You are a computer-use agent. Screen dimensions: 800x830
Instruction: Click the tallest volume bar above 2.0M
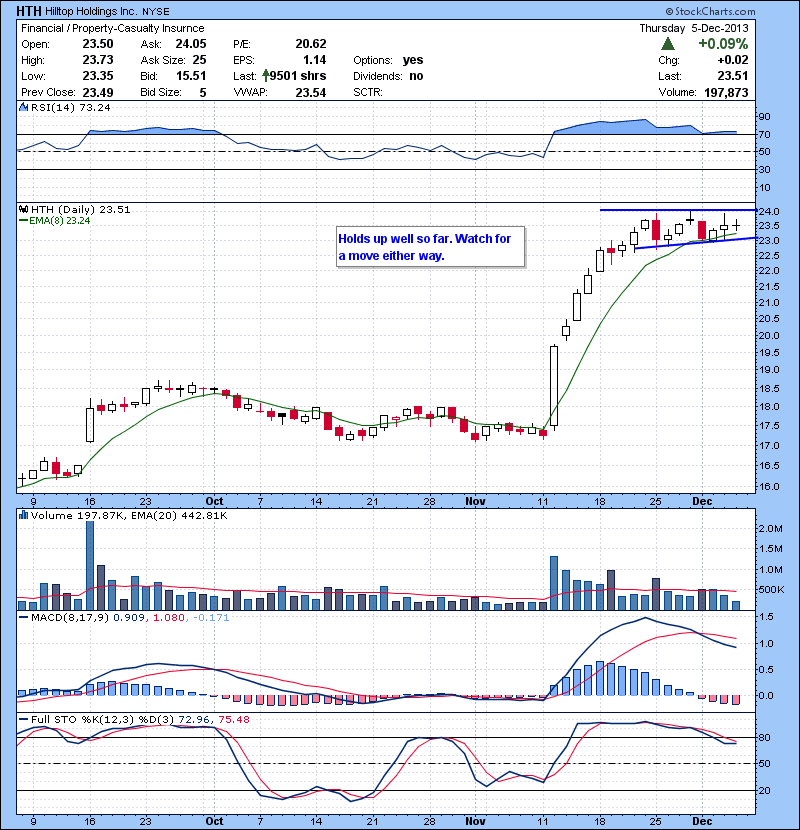tap(89, 565)
